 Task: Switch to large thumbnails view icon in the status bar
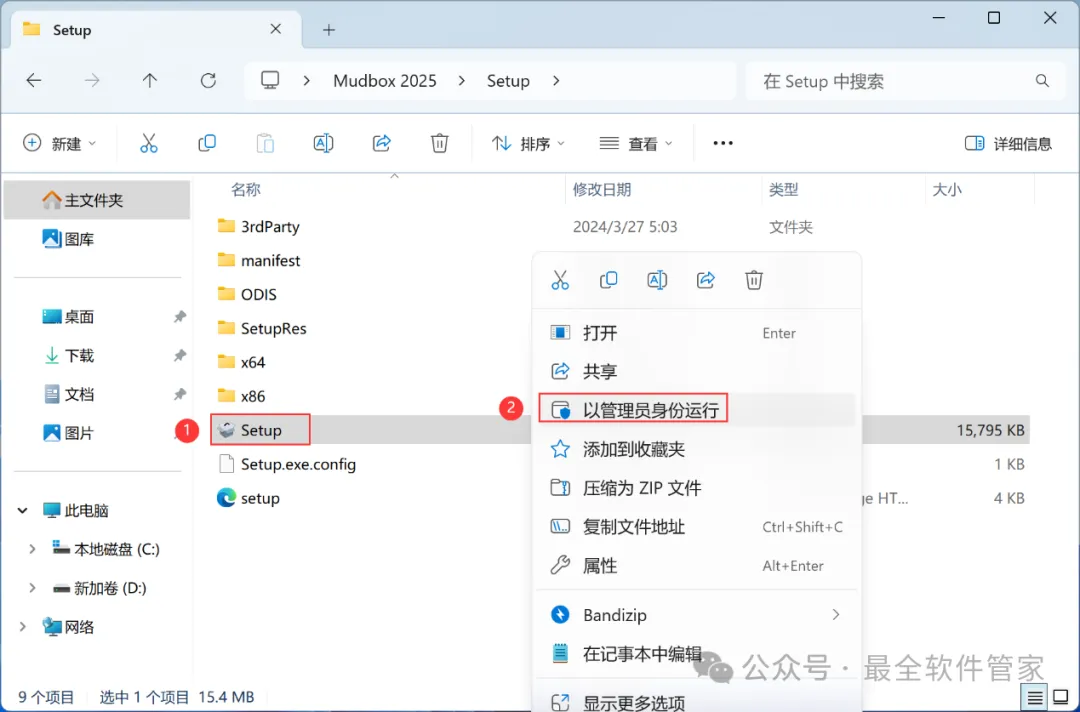point(1061,698)
